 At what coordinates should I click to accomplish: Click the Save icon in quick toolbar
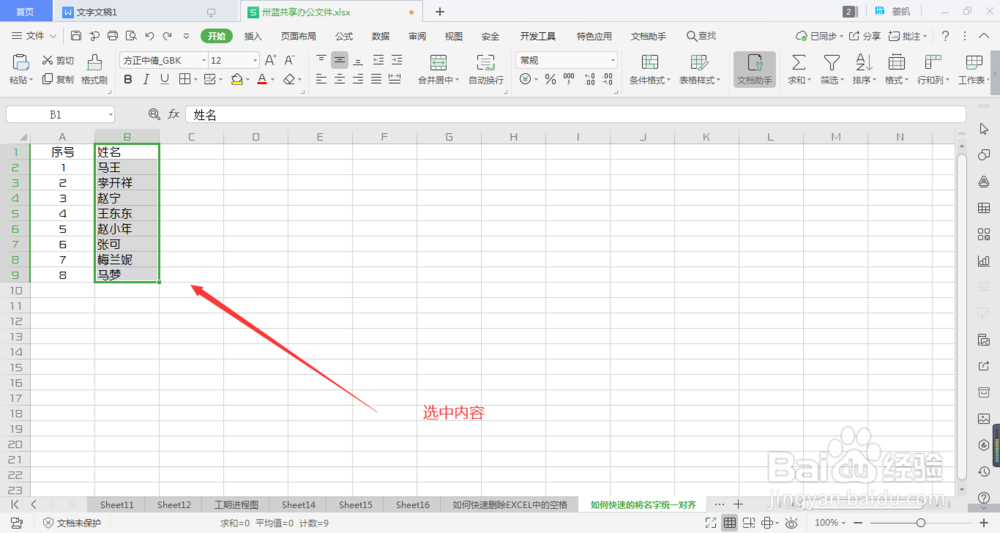pos(76,36)
